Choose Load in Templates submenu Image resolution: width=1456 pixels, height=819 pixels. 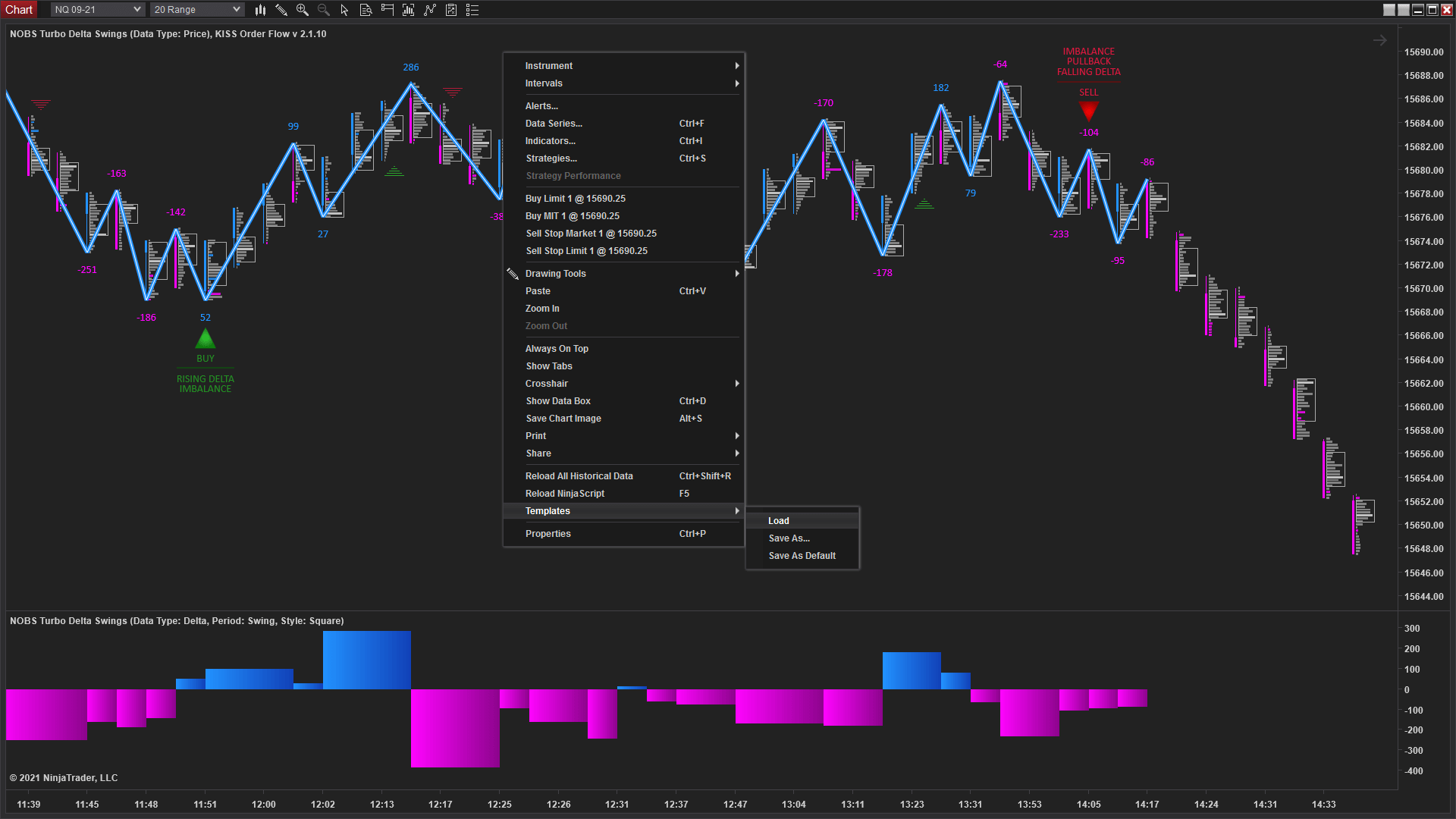[x=802, y=521]
